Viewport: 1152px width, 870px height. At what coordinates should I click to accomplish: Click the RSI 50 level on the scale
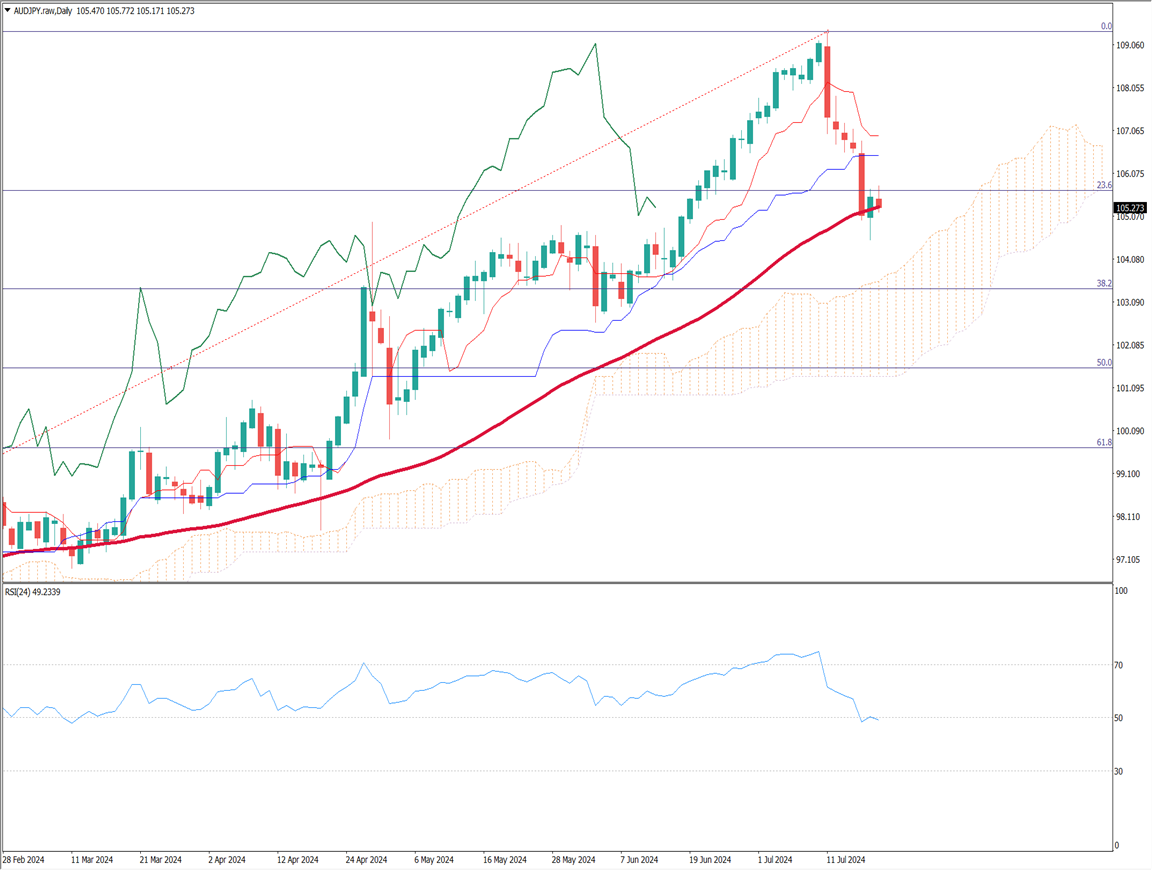(x=1121, y=718)
